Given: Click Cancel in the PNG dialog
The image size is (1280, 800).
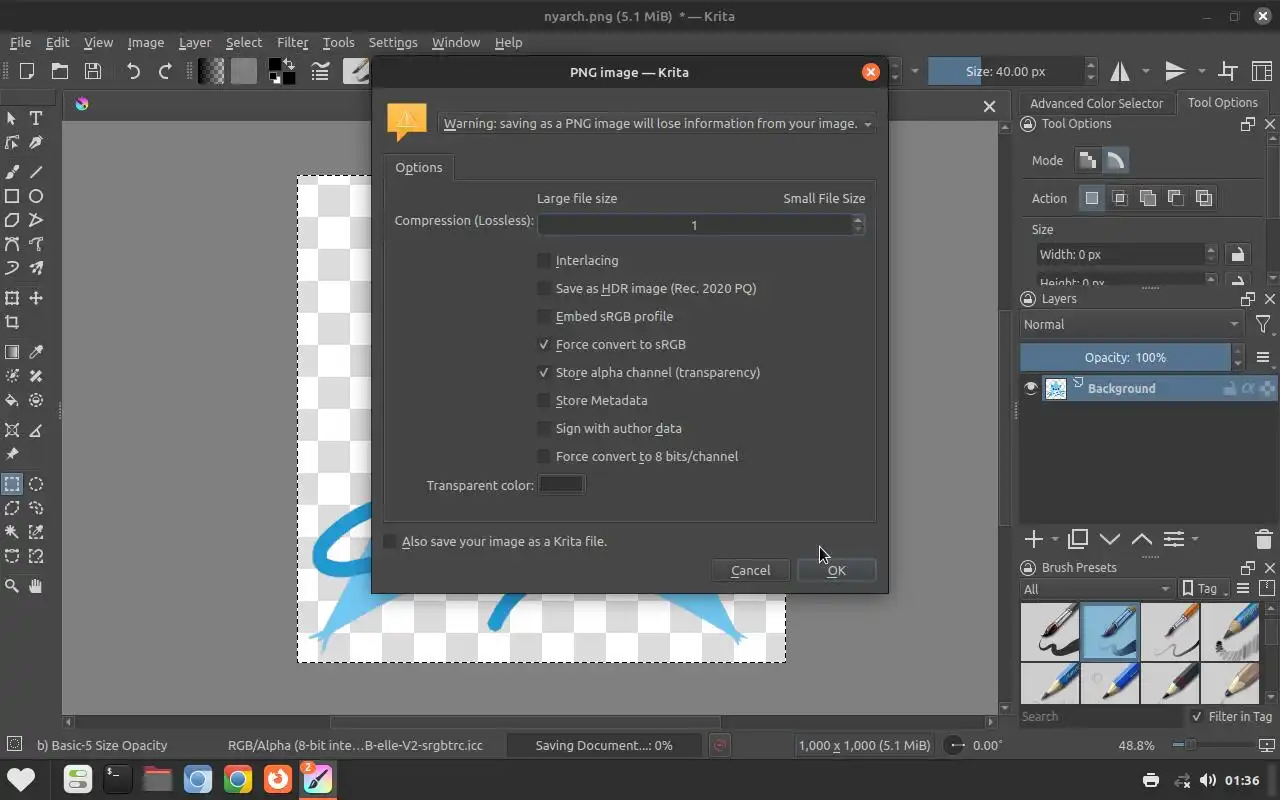Looking at the screenshot, I should pos(750,570).
